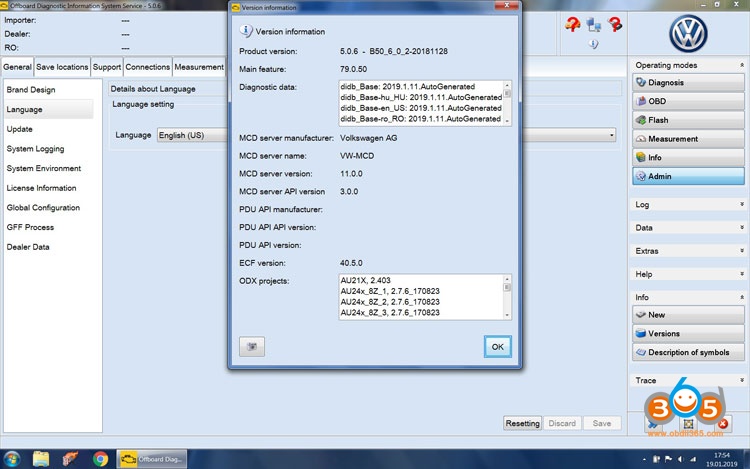Expand the Trace section

pos(741,380)
